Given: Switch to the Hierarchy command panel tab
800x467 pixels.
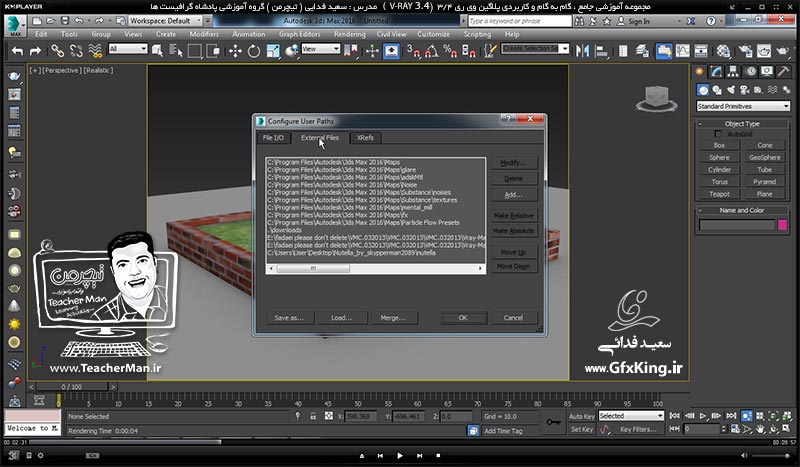Looking at the screenshot, I should [733, 72].
